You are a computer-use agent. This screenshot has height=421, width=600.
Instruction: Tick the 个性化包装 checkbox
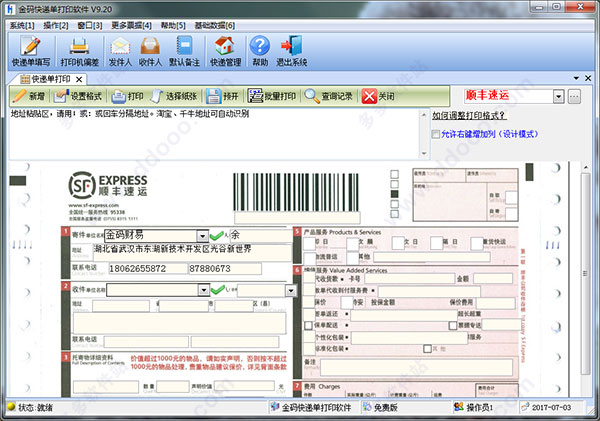[x=309, y=337]
